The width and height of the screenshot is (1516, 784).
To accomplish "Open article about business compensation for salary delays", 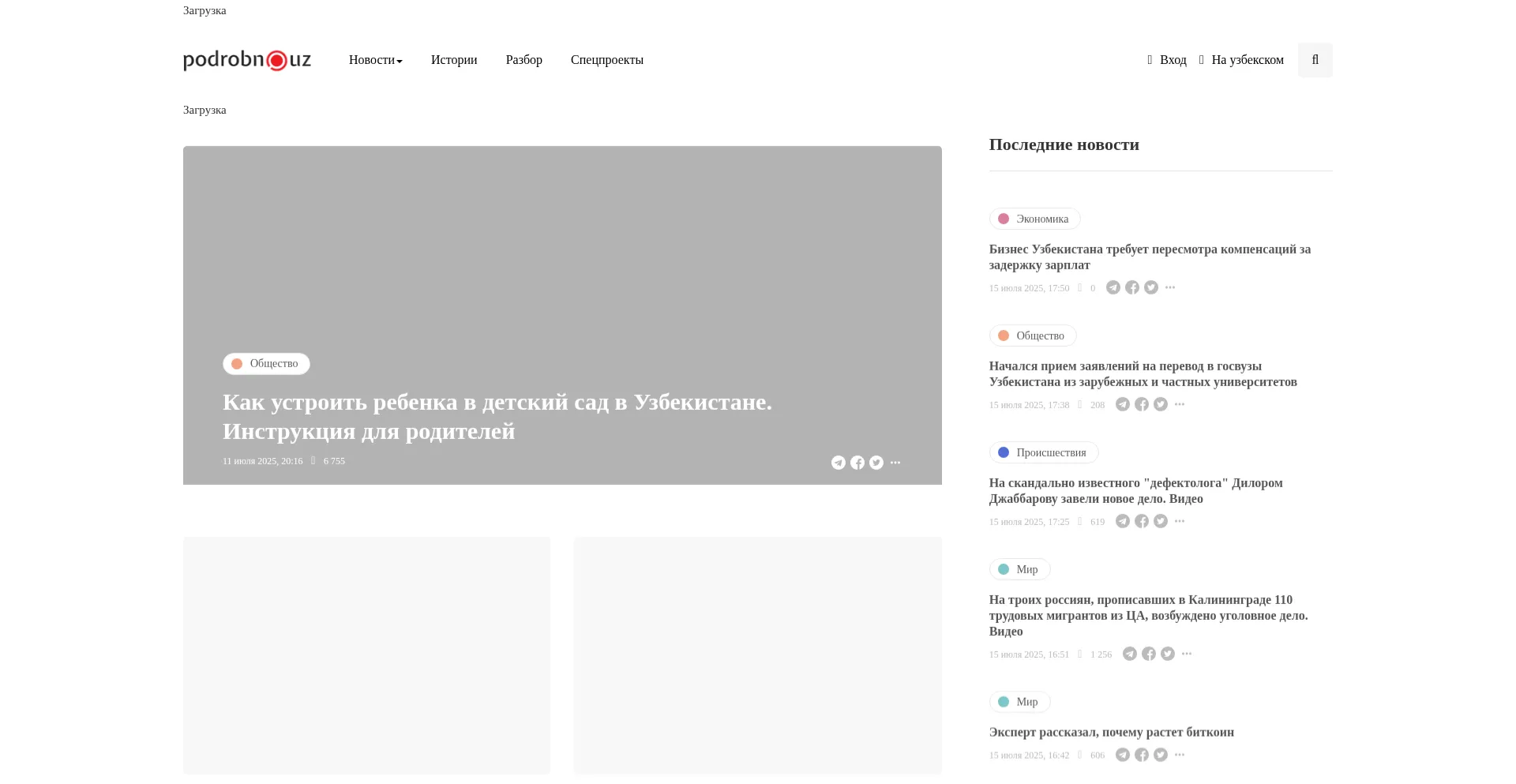I will [1150, 257].
